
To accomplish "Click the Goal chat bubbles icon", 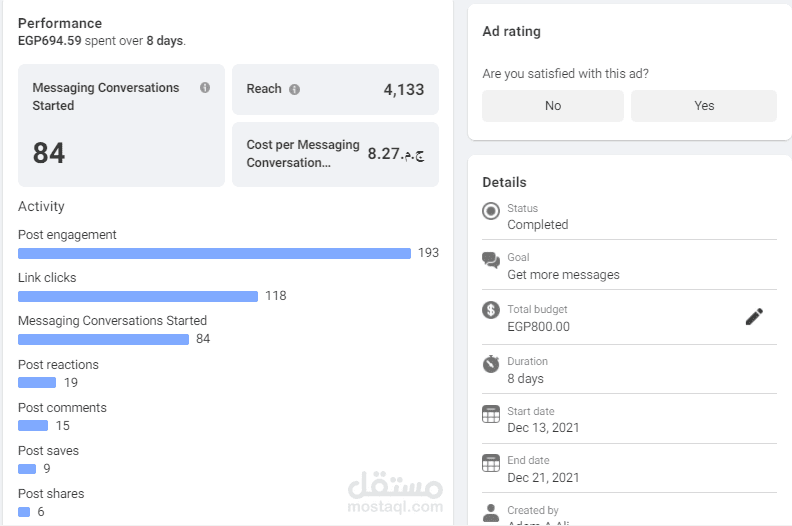I will (x=491, y=260).
